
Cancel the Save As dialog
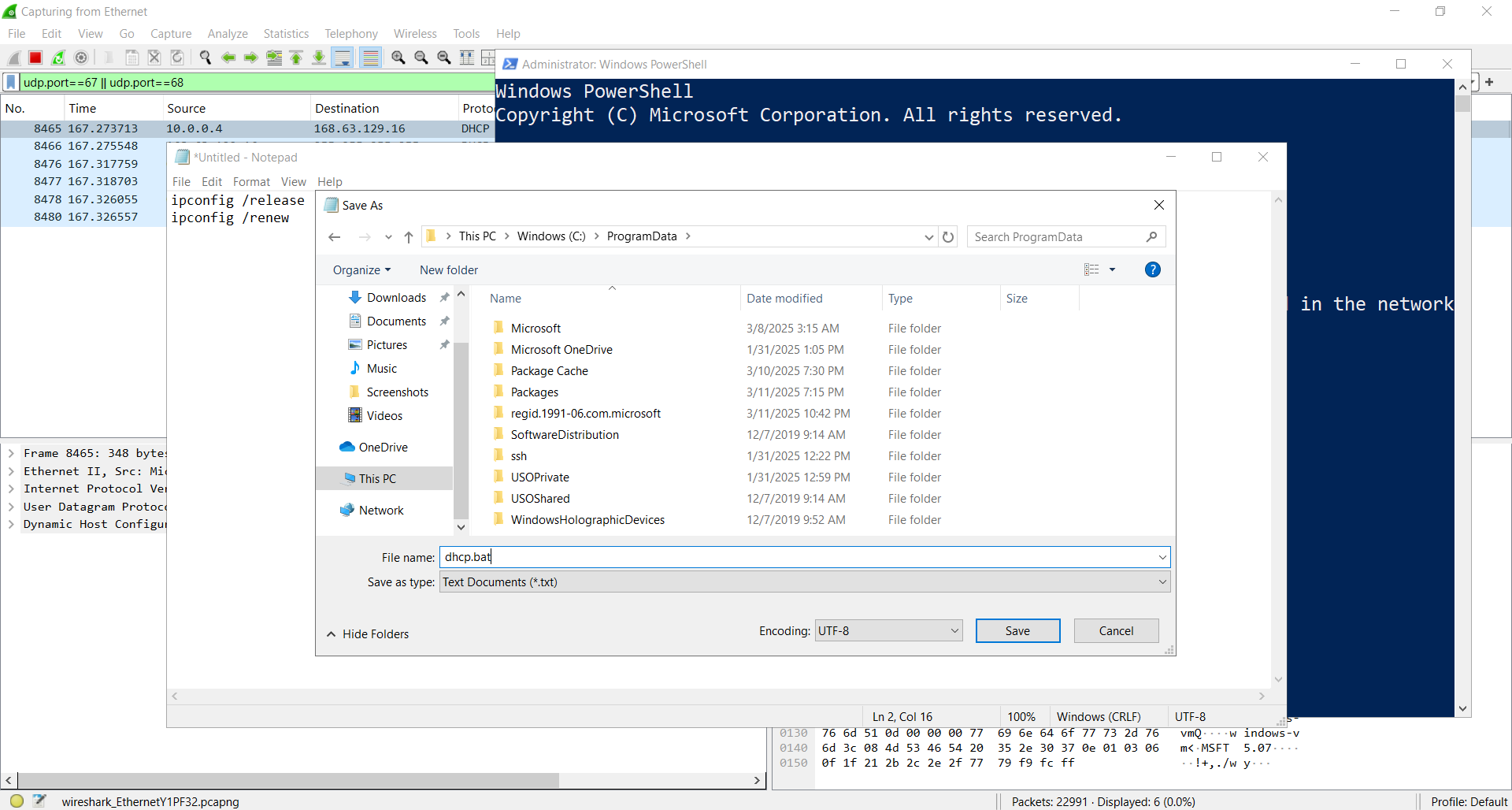[1116, 630]
